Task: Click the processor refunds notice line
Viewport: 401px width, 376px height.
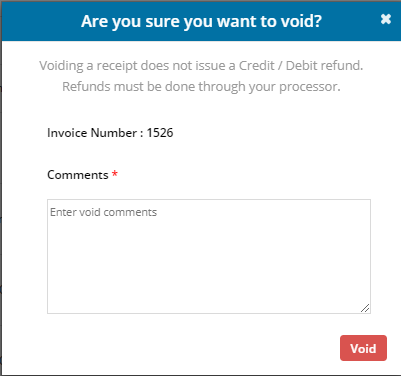Action: 201,87
